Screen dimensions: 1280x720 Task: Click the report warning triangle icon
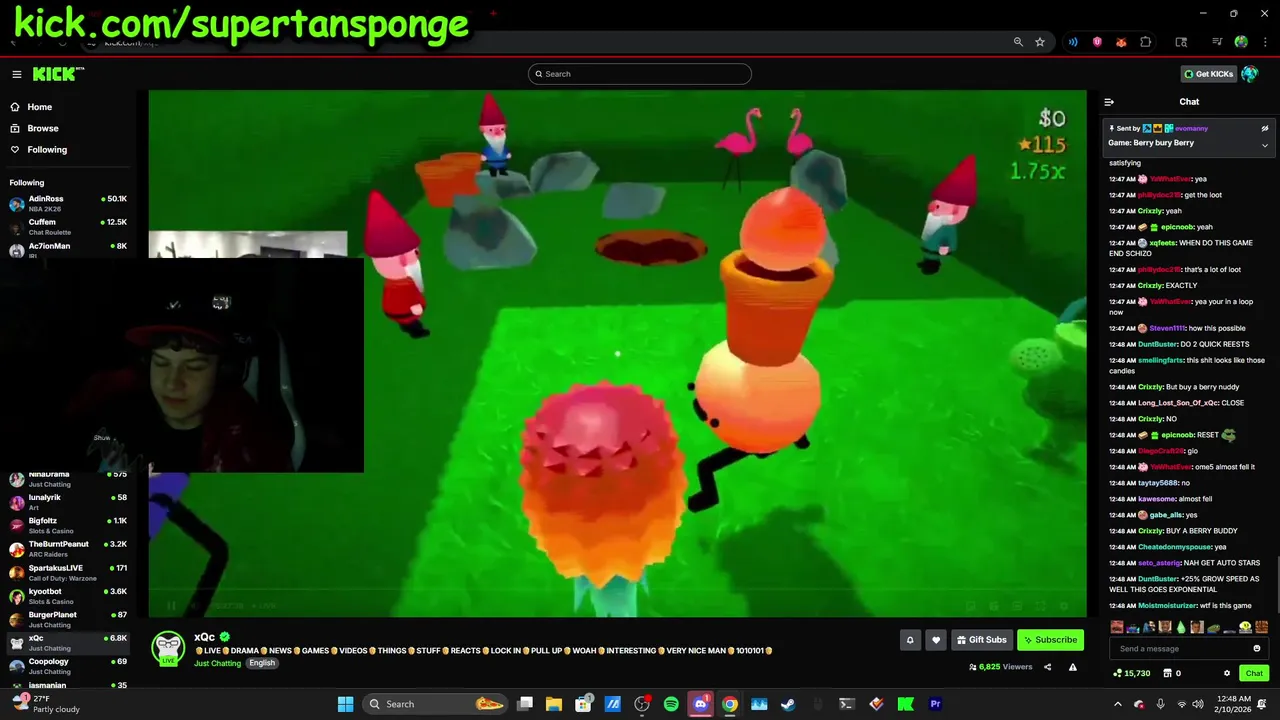(1073, 667)
